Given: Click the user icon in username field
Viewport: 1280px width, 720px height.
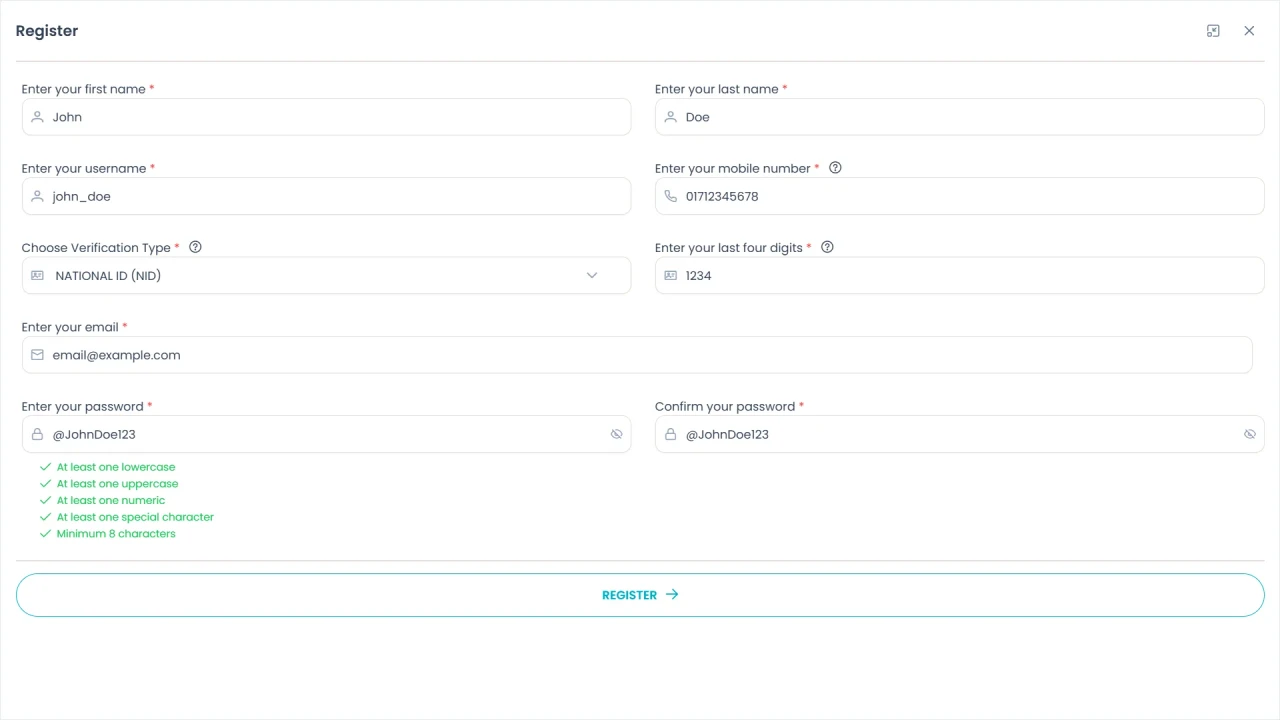Looking at the screenshot, I should (x=37, y=196).
